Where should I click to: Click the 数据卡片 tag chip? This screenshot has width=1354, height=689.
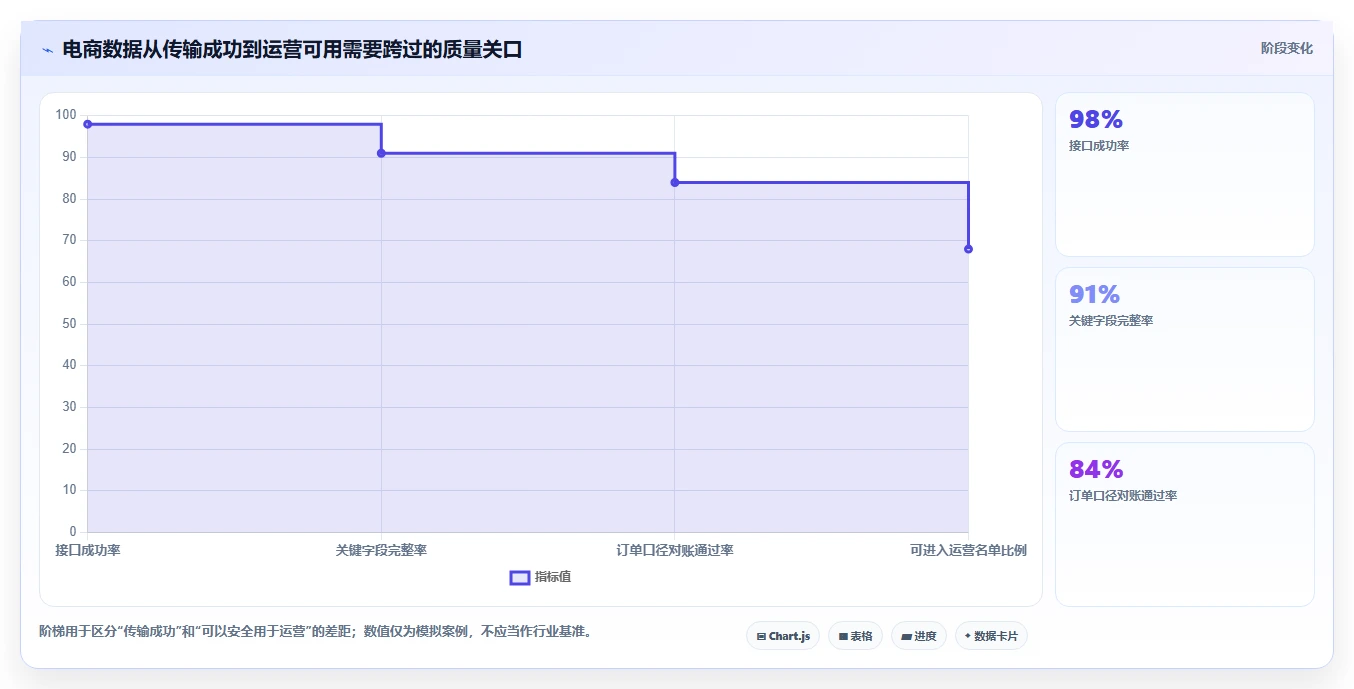pyautogui.click(x=991, y=636)
